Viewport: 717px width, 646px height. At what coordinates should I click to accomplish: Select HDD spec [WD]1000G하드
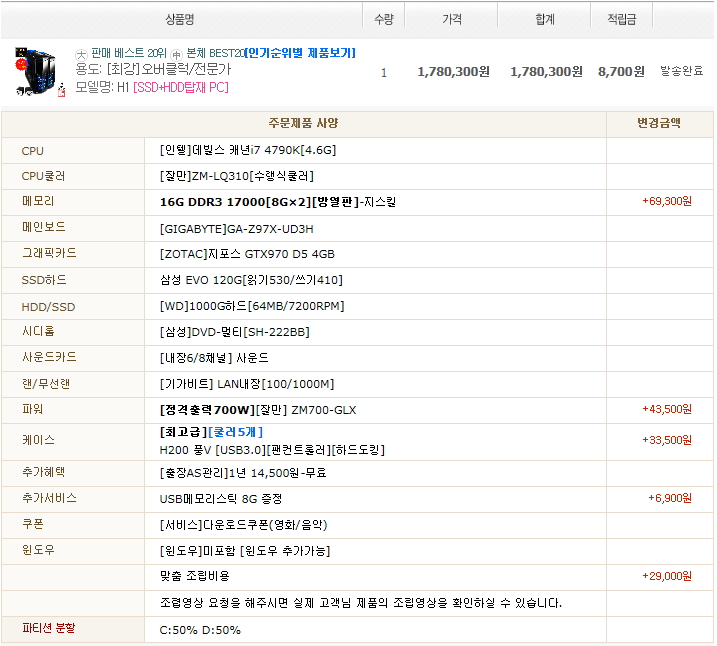tap(252, 306)
